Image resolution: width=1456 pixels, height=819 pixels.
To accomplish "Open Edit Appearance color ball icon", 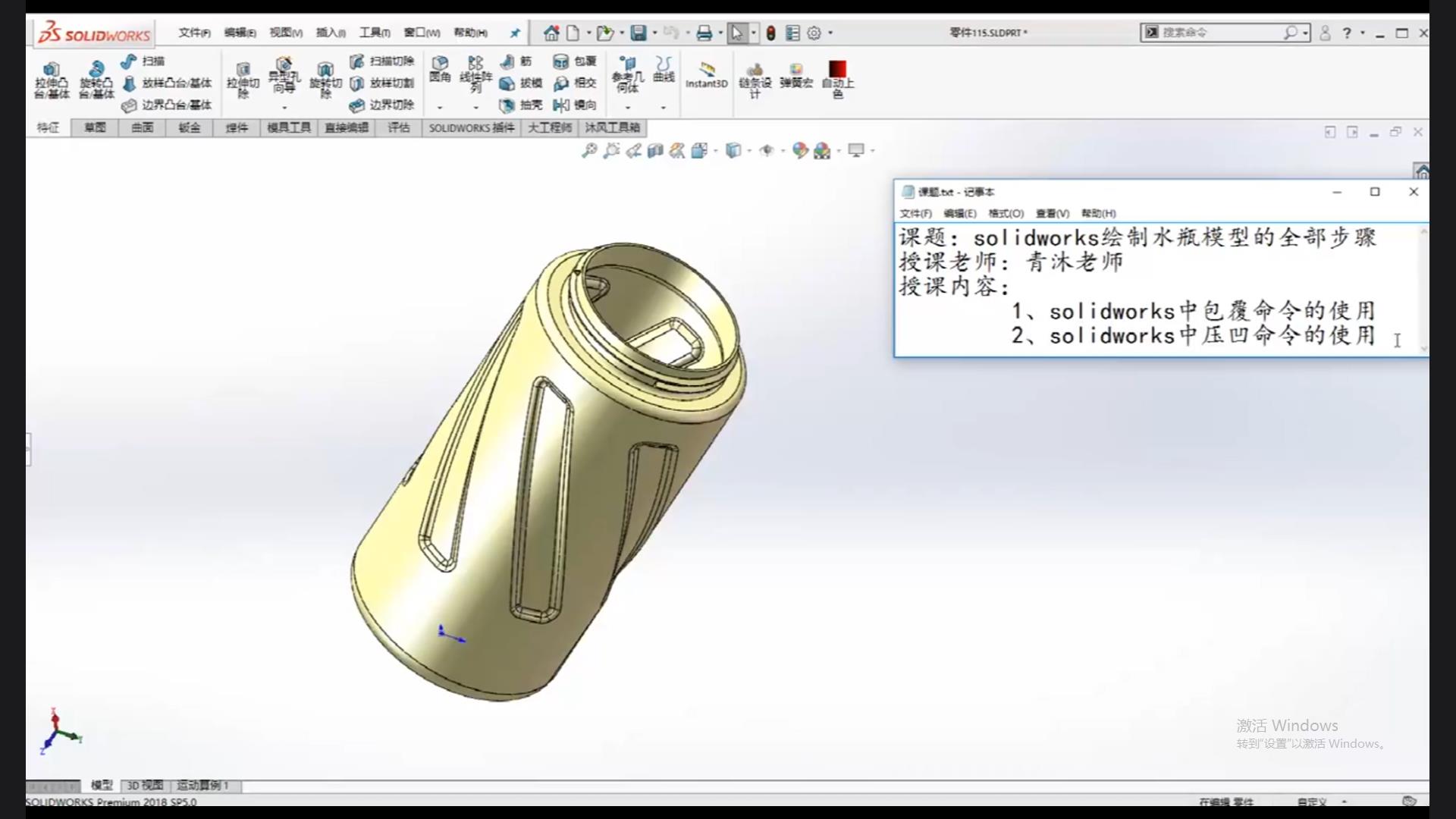I will 799,150.
